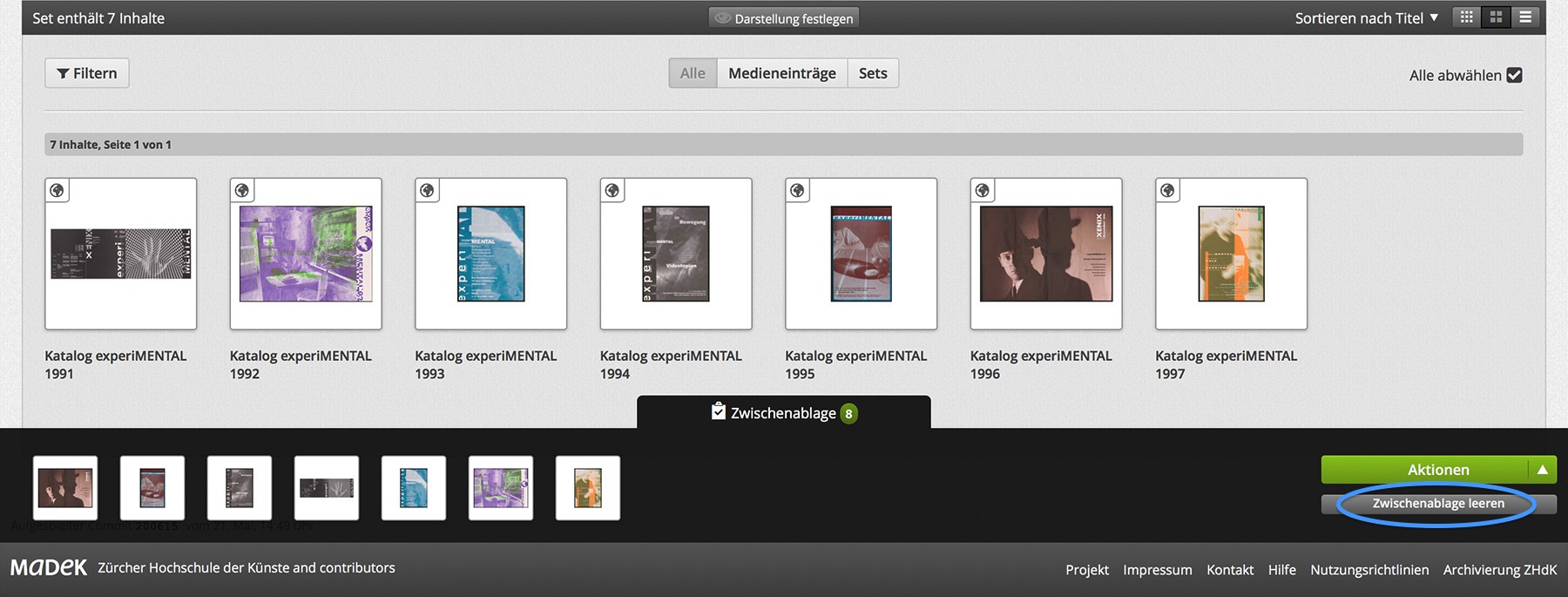Open the Filtern panel
1568x597 pixels.
pos(87,73)
